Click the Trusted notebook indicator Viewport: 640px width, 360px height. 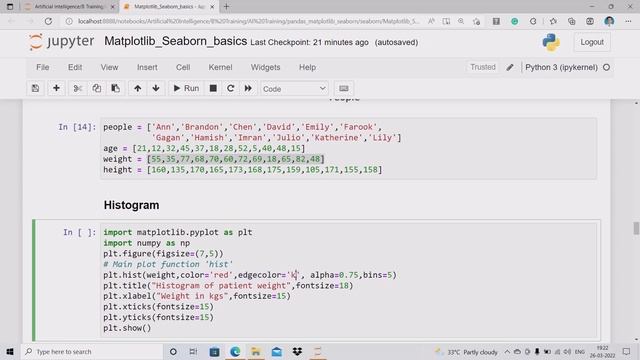[482, 67]
